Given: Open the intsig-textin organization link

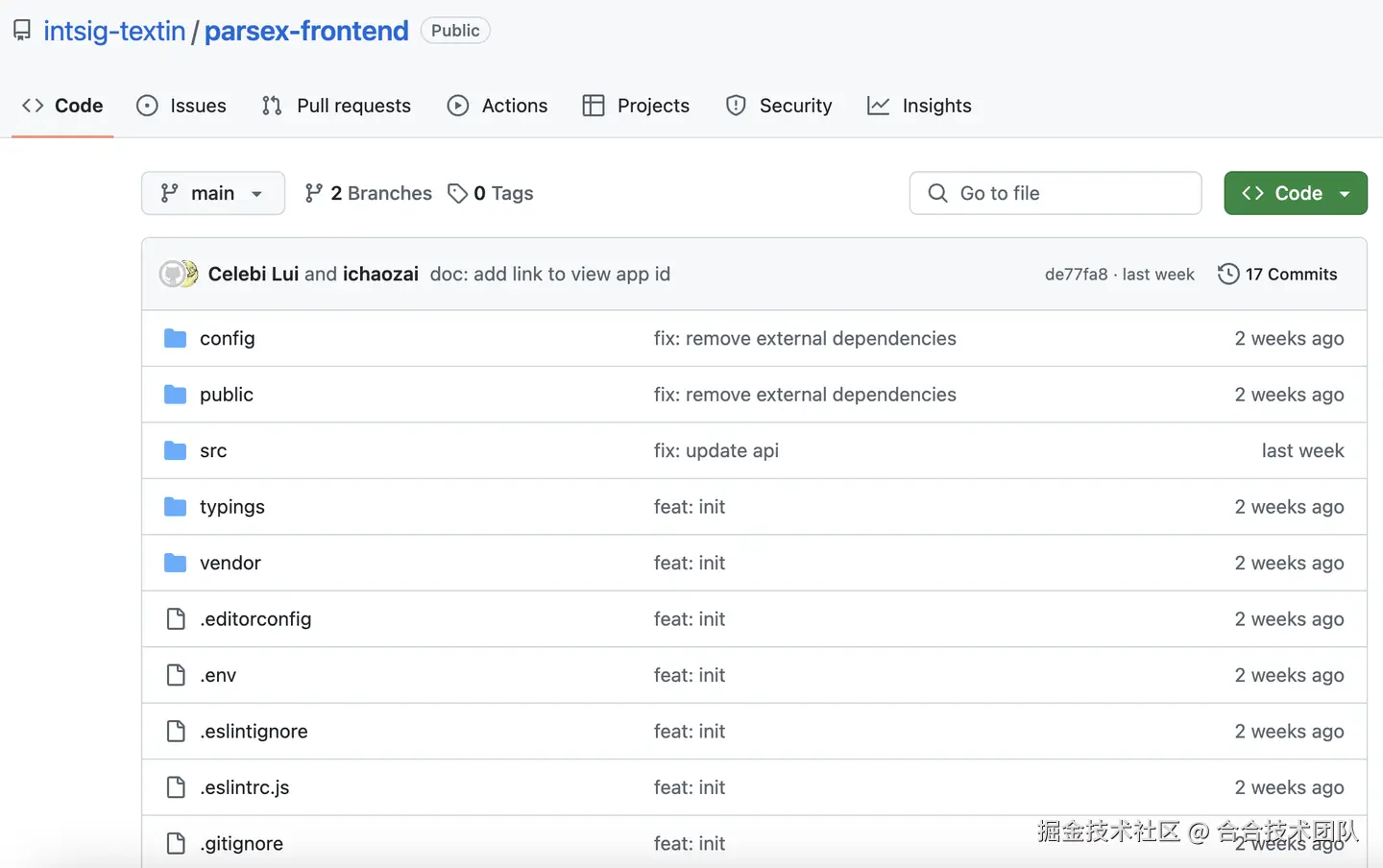Looking at the screenshot, I should [114, 31].
